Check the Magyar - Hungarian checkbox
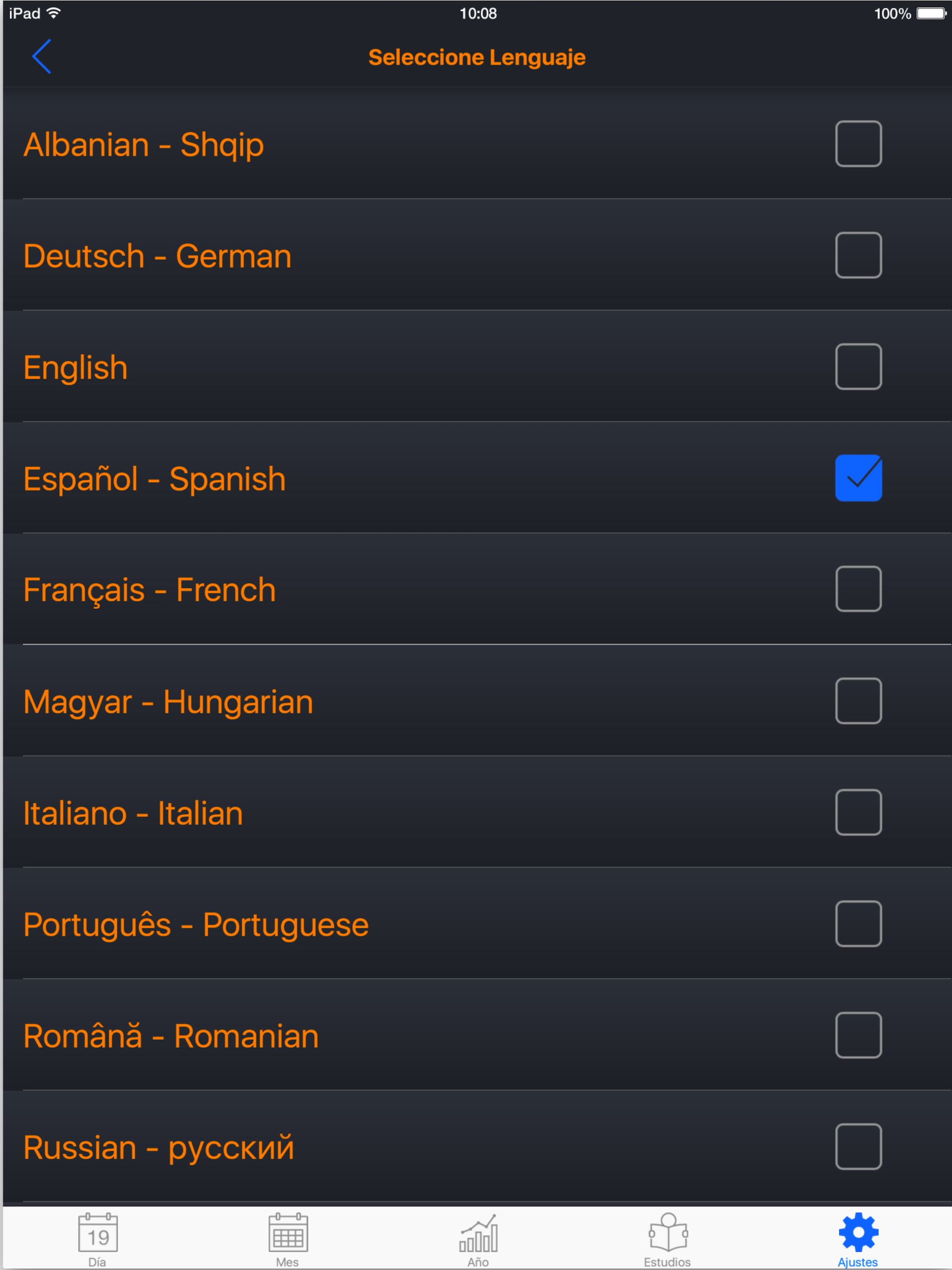 tap(858, 701)
